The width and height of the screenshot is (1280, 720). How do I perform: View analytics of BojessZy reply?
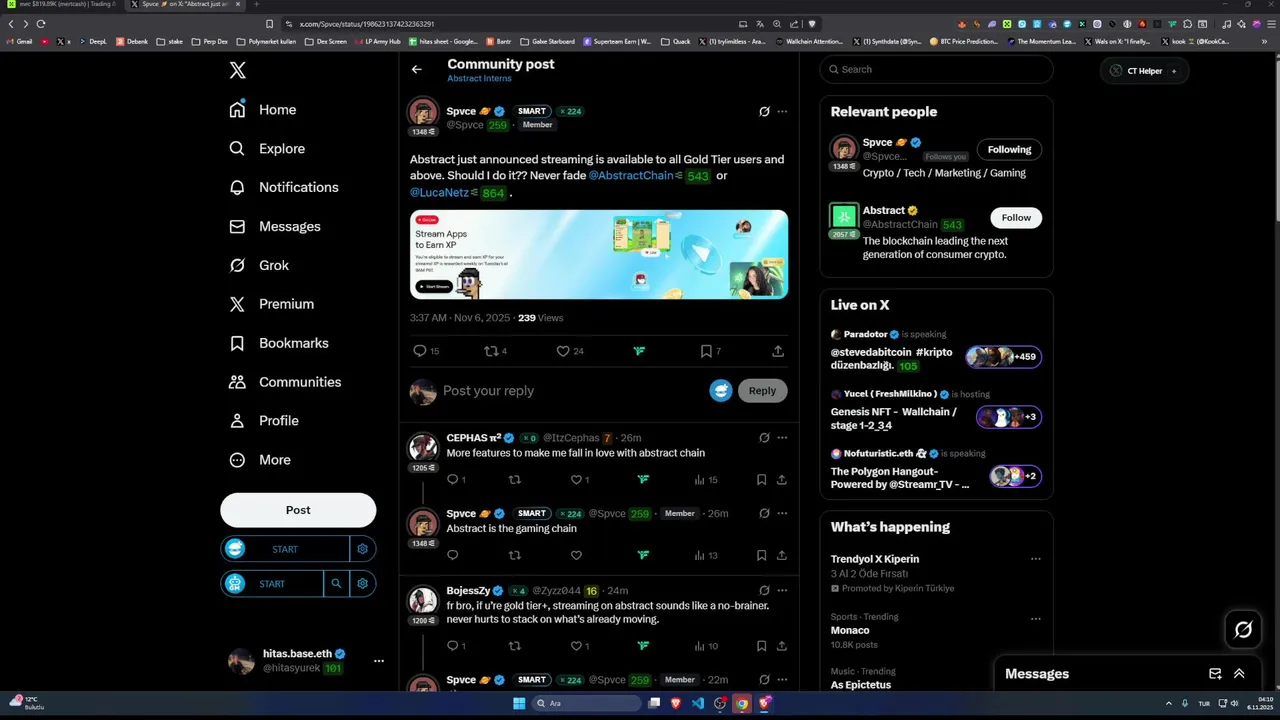[x=706, y=646]
